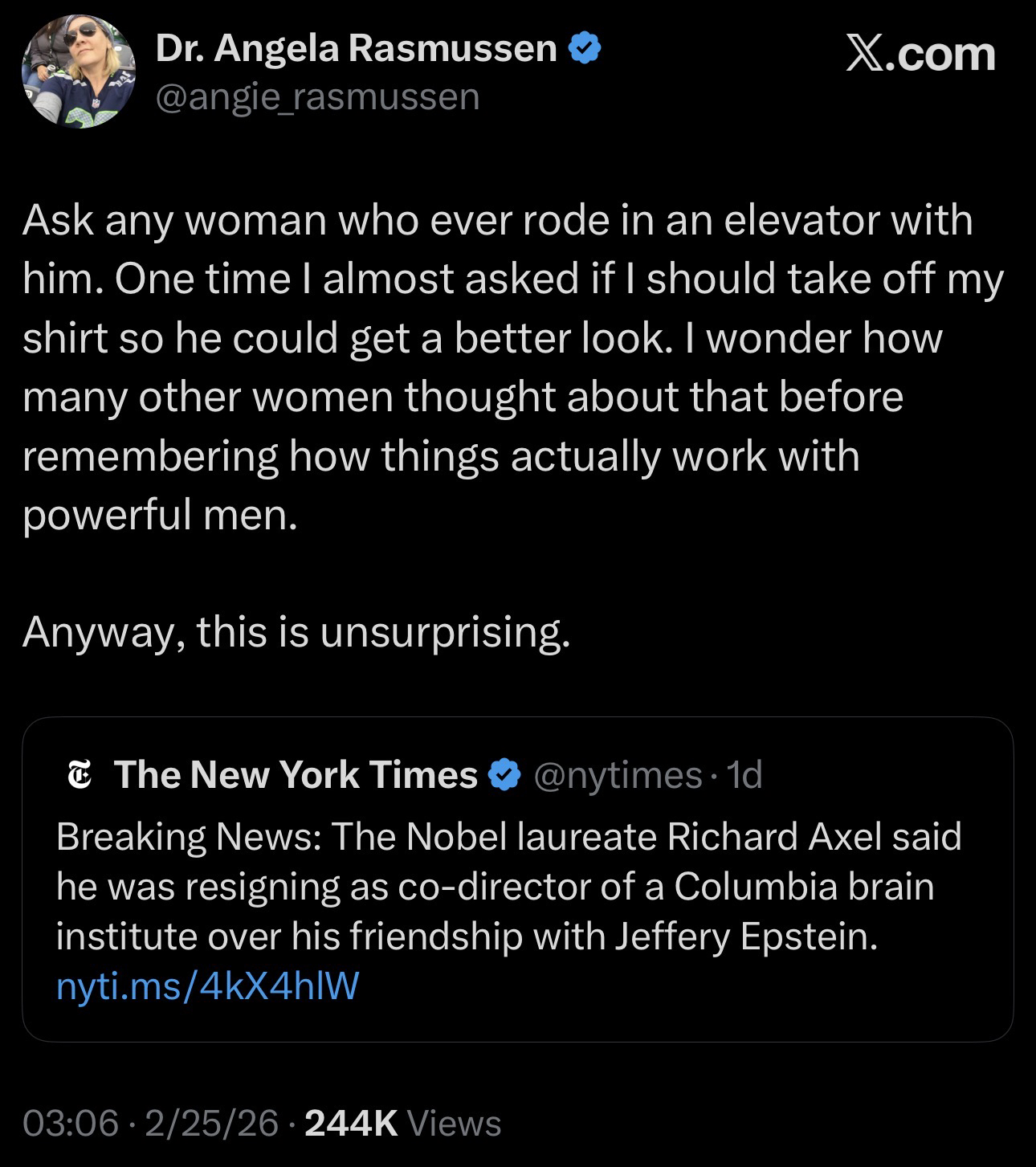Viewport: 1036px width, 1167px height.
Task: Click the X.com logo
Action: 920,55
